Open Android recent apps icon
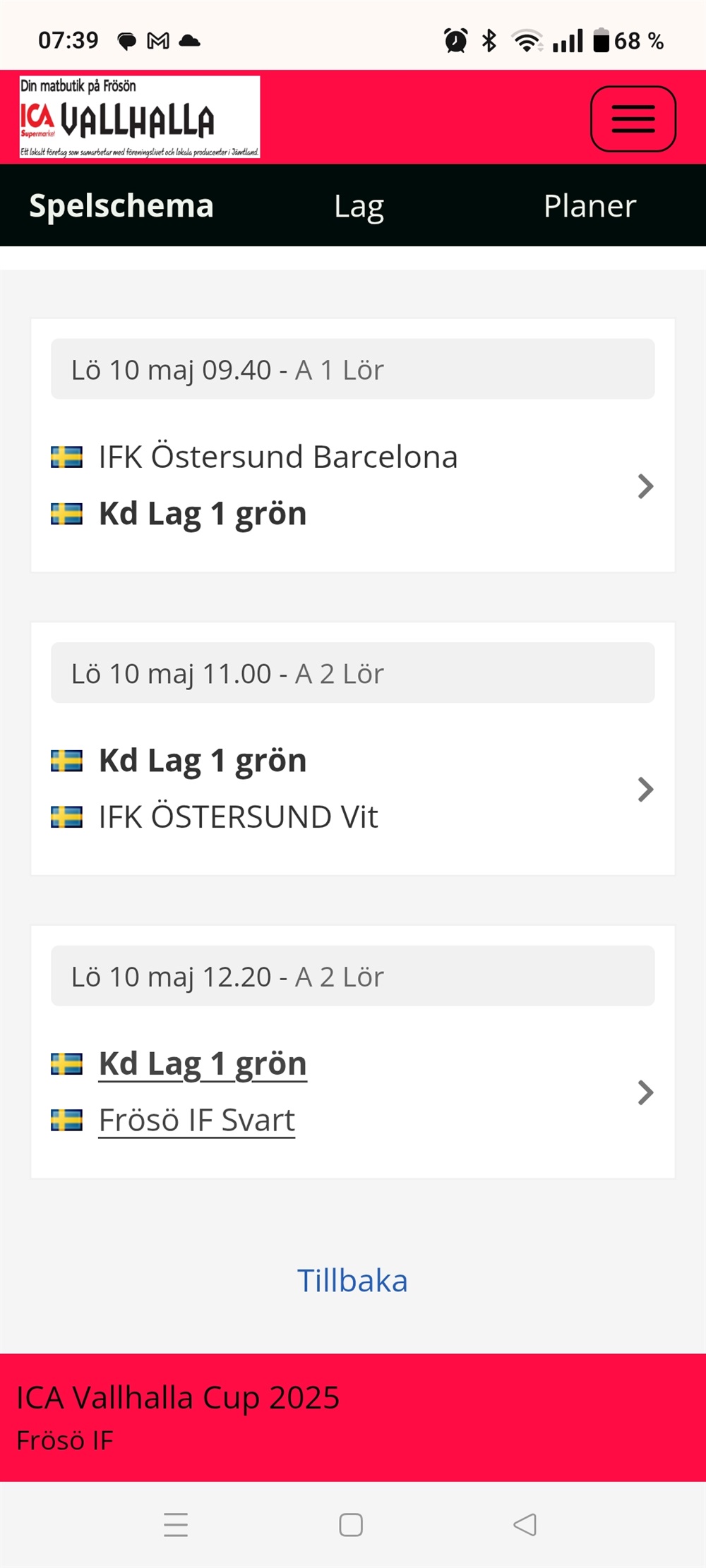The width and height of the screenshot is (706, 1568). tap(176, 1524)
